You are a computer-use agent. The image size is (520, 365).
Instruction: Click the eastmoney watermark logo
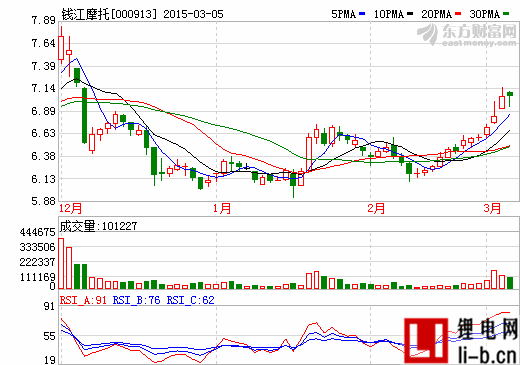466,34
